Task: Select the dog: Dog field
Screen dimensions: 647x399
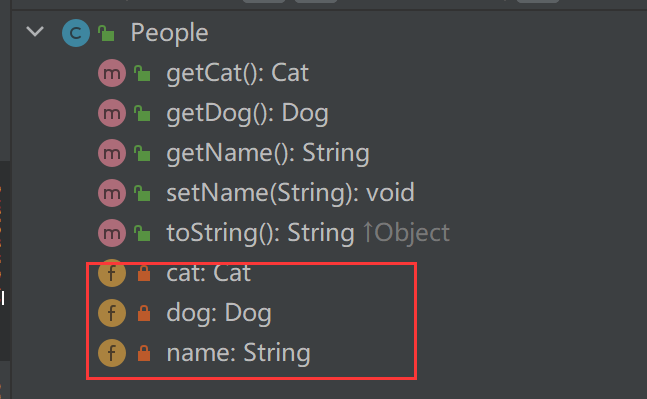Action: point(219,313)
